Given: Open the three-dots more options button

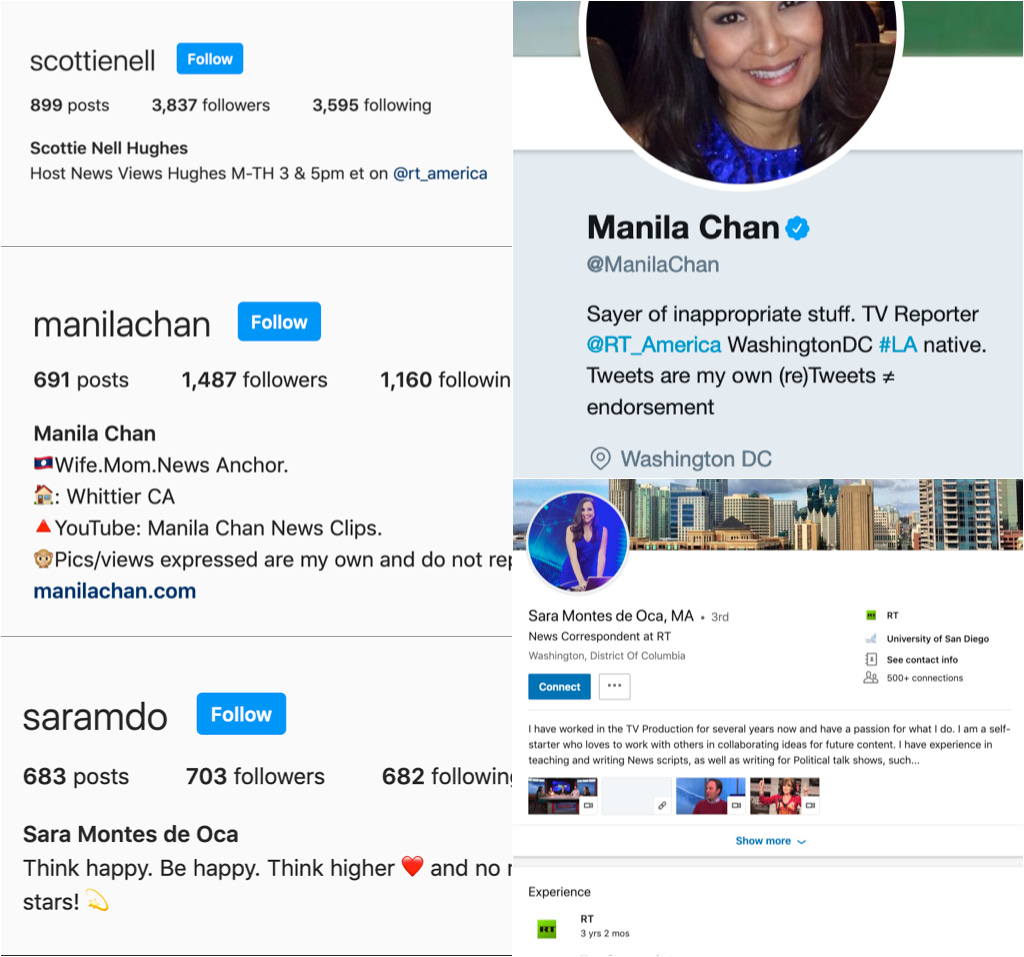Looking at the screenshot, I should pos(615,687).
